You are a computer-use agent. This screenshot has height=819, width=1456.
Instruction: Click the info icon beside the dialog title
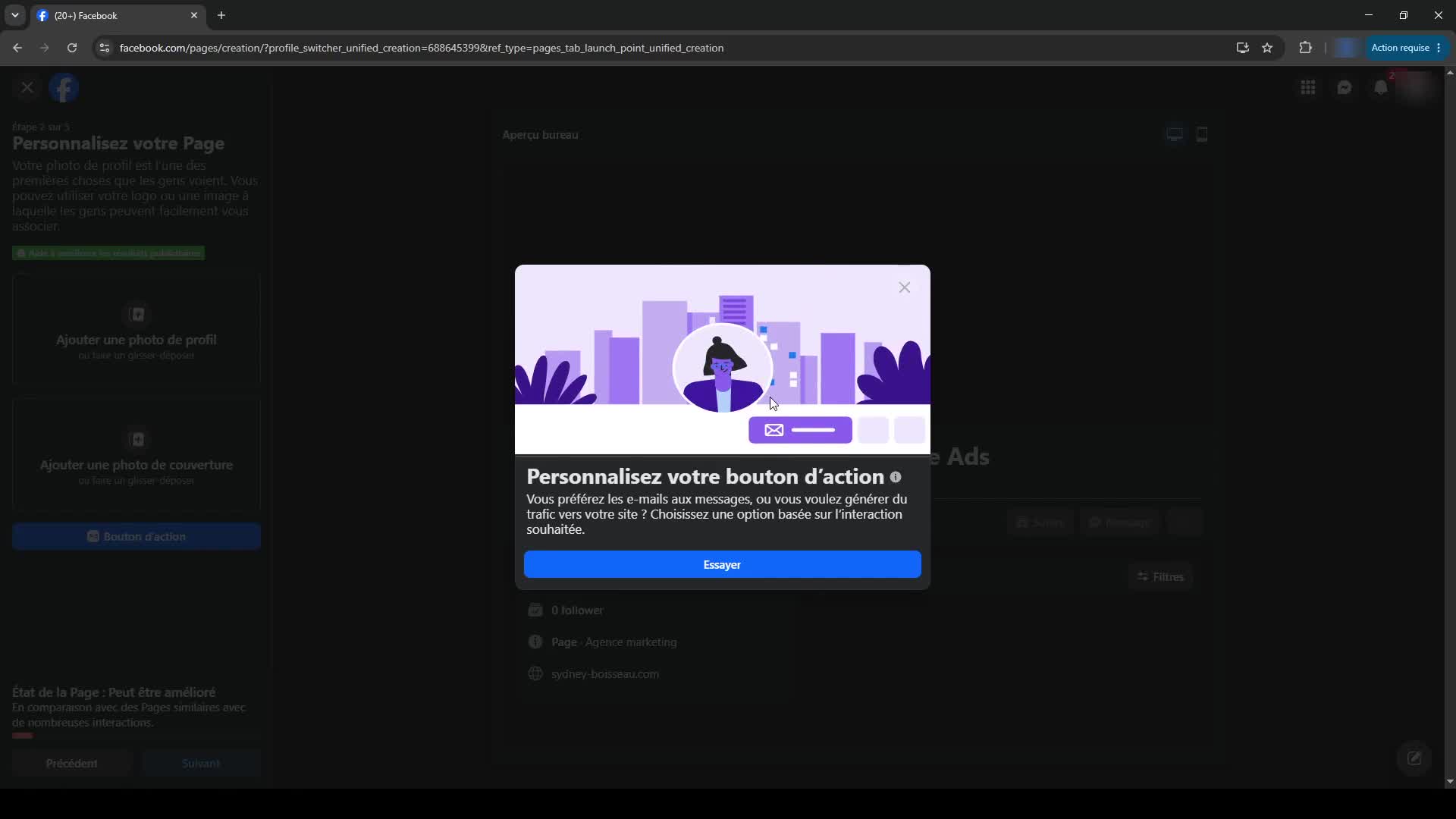896,477
